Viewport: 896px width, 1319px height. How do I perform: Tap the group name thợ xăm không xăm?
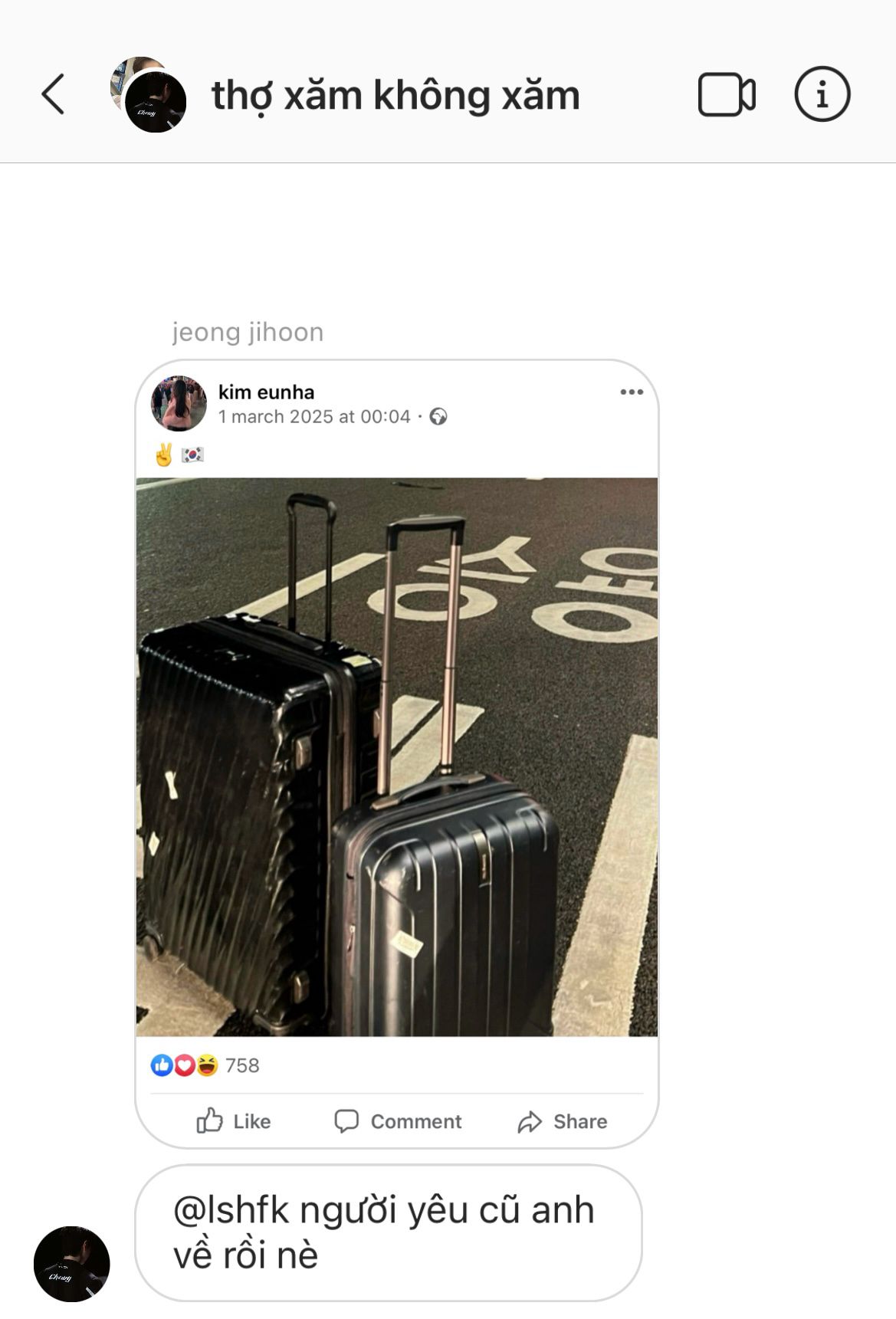395,96
